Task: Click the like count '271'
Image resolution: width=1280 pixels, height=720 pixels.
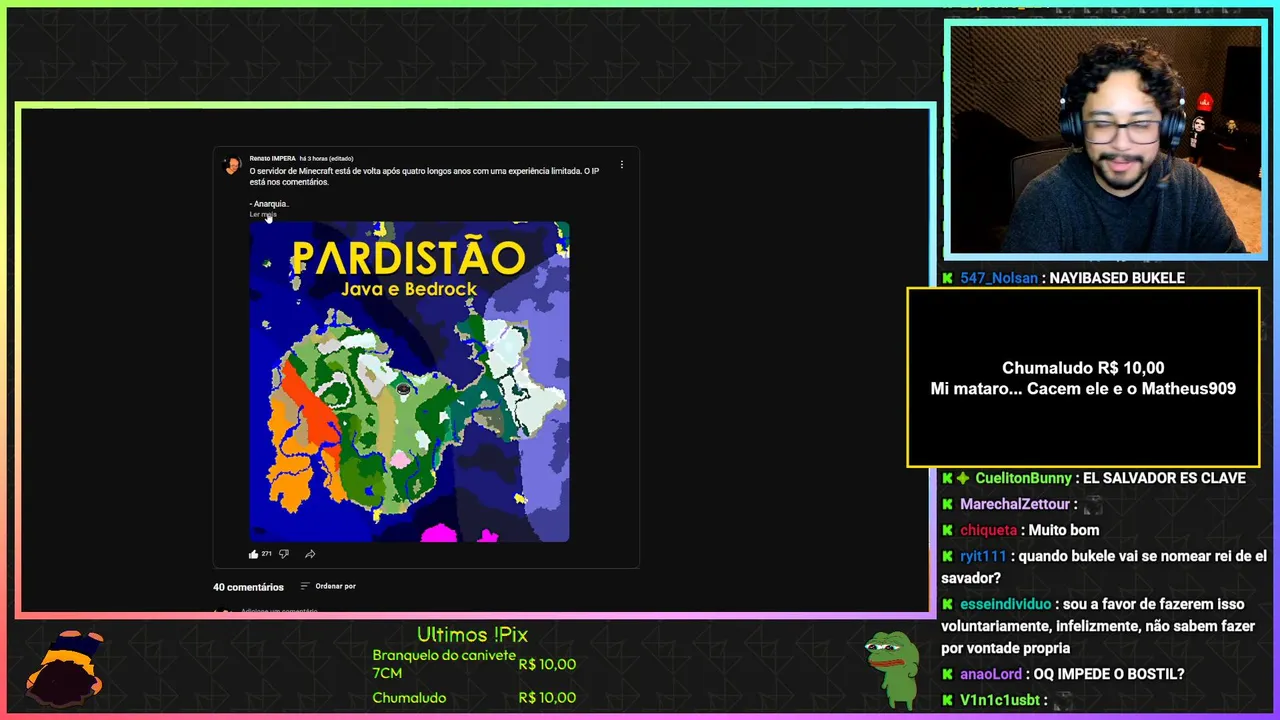Action: pyautogui.click(x=267, y=554)
